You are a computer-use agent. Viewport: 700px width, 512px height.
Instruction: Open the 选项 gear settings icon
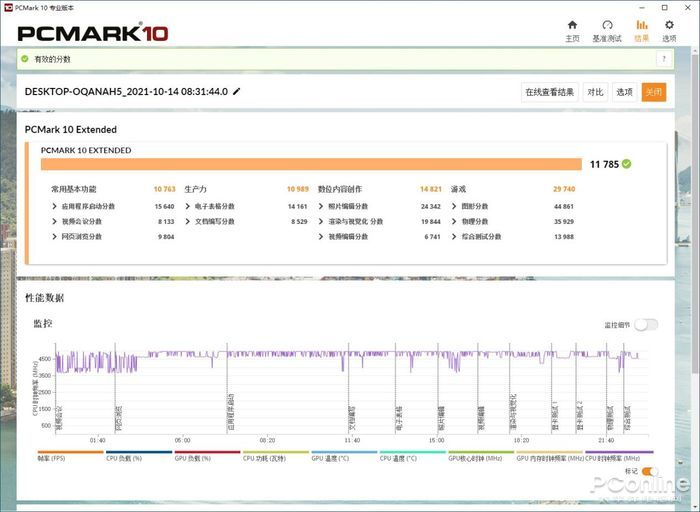point(669,25)
